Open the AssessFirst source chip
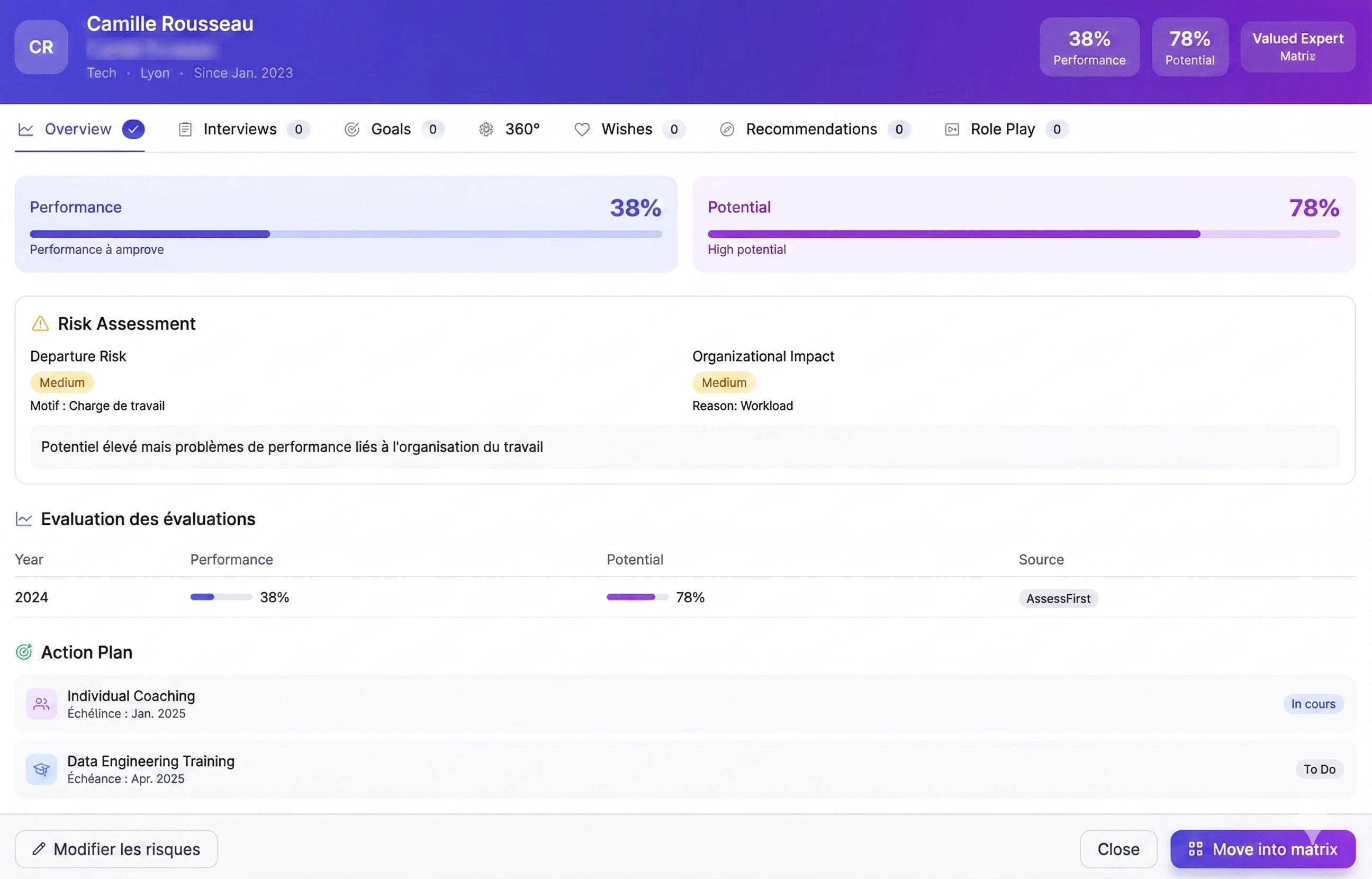This screenshot has width=1372, height=879. coord(1058,598)
